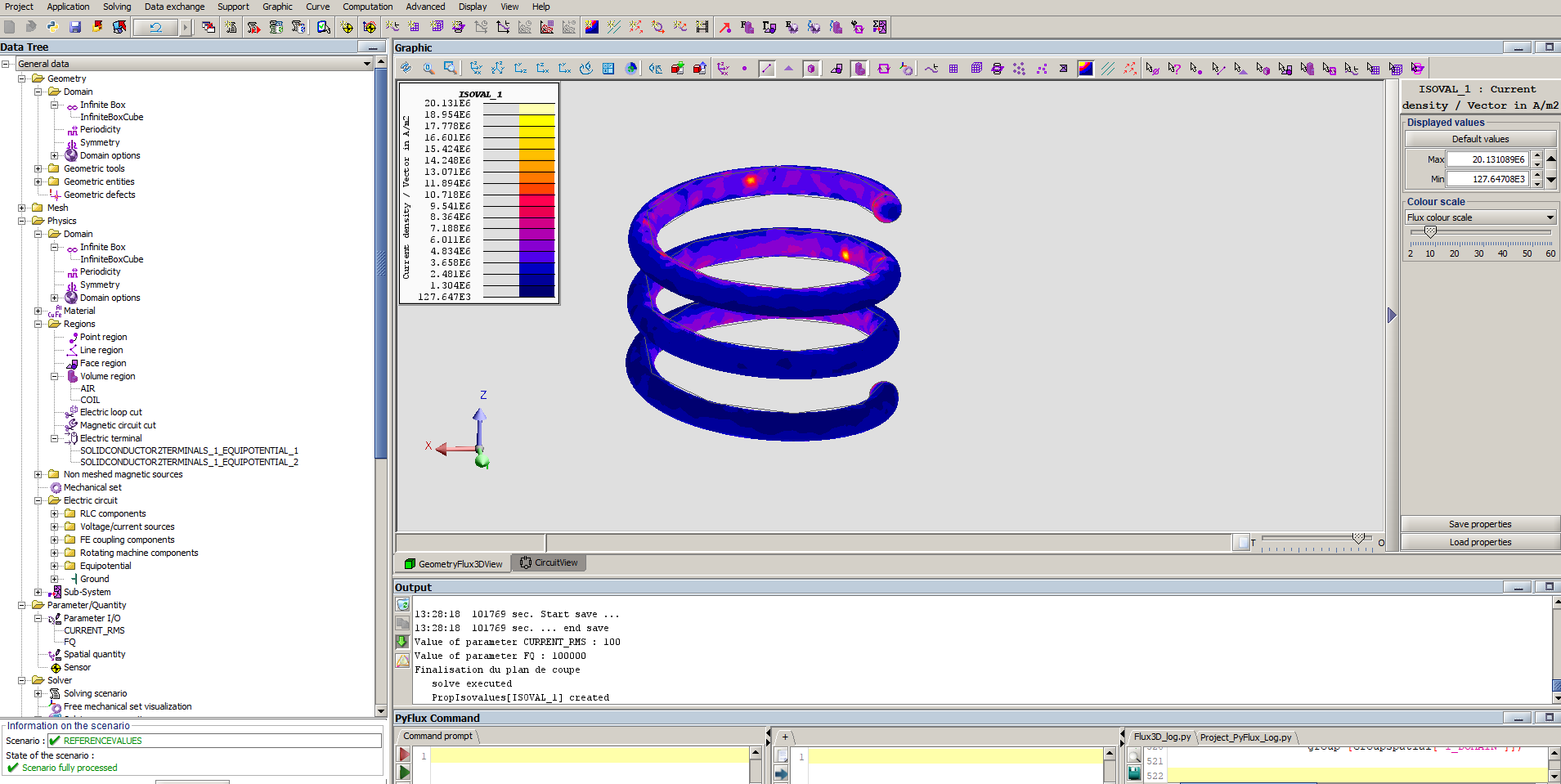Image resolution: width=1561 pixels, height=784 pixels.
Task: Click the plus tab button in PyFlux Command
Action: coord(785,737)
